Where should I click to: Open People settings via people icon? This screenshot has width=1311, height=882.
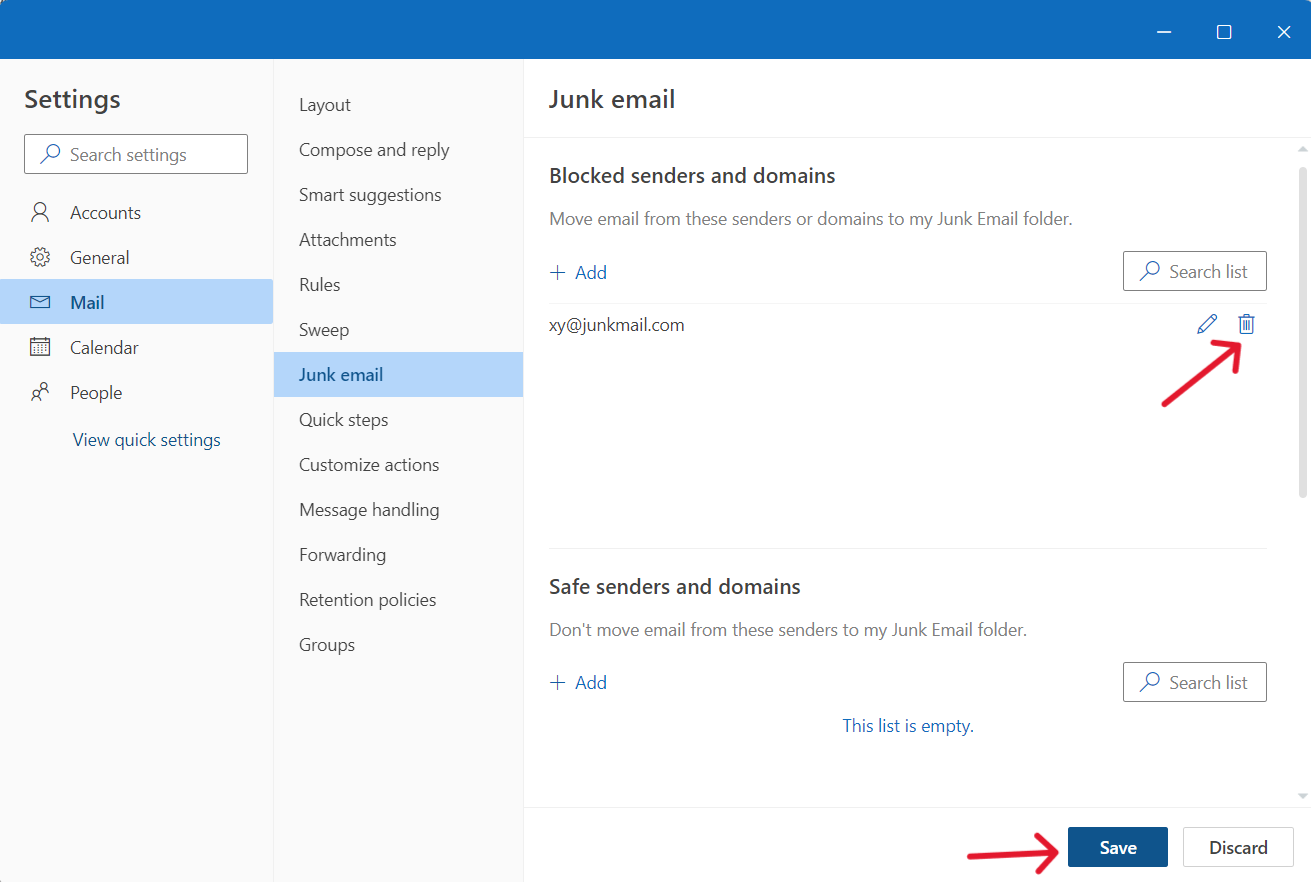[x=40, y=392]
